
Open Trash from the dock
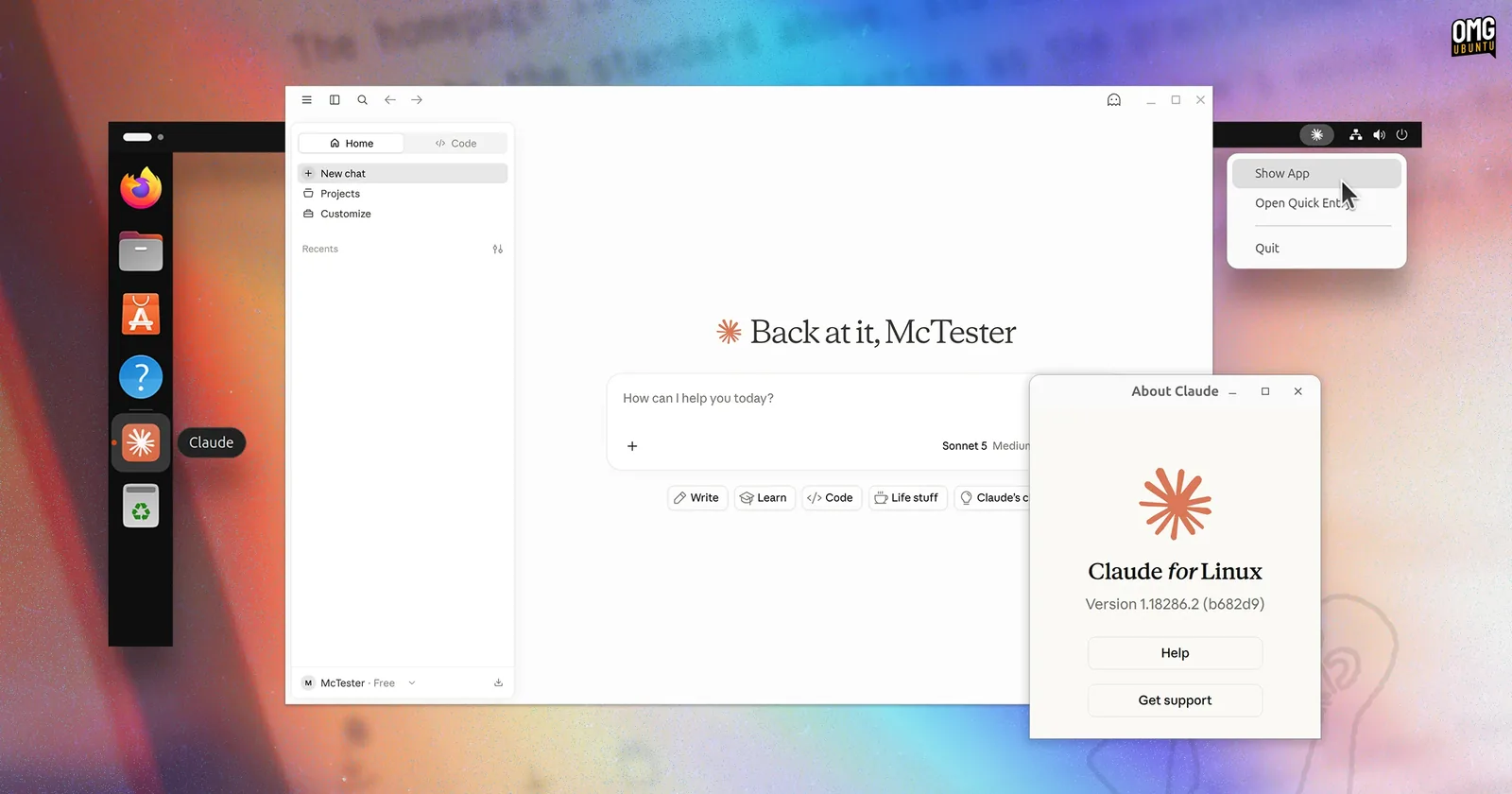coord(141,506)
